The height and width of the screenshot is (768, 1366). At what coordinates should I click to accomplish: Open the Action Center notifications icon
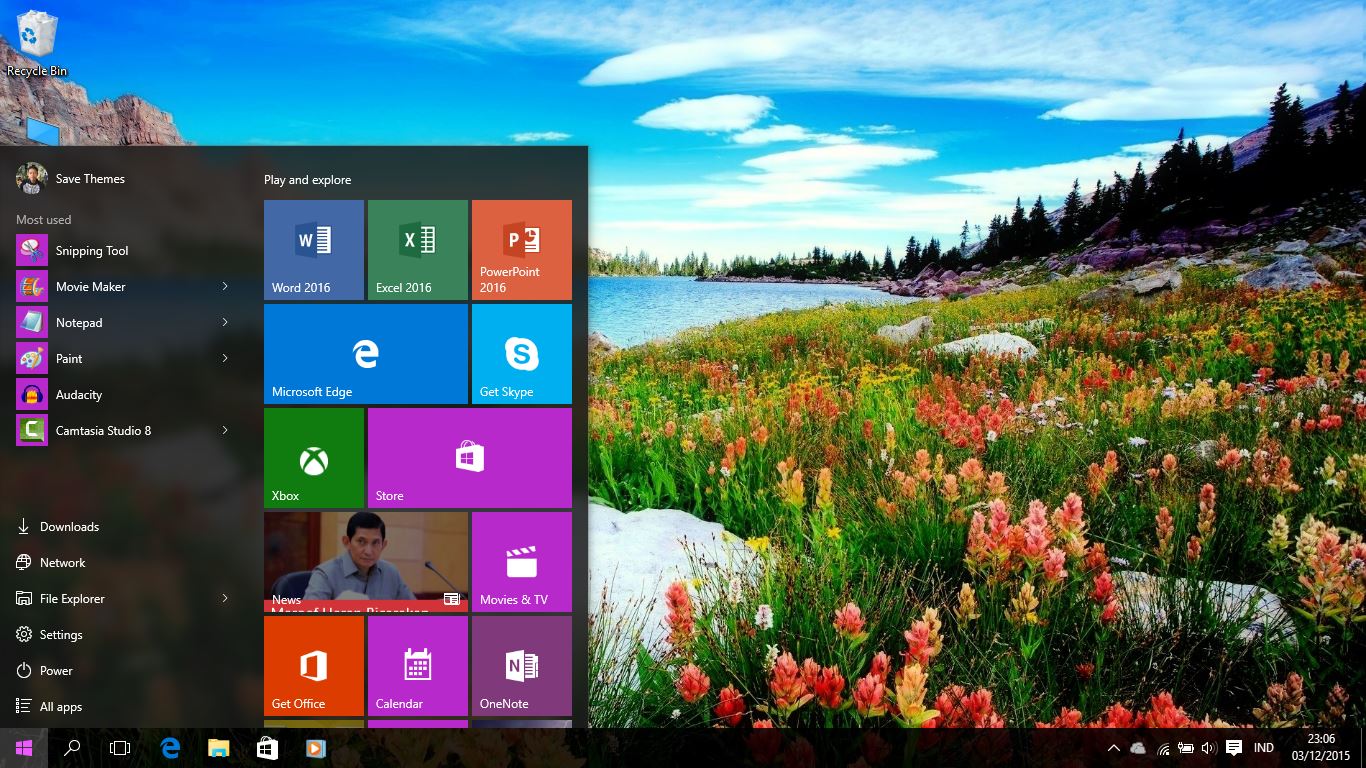coord(1234,748)
